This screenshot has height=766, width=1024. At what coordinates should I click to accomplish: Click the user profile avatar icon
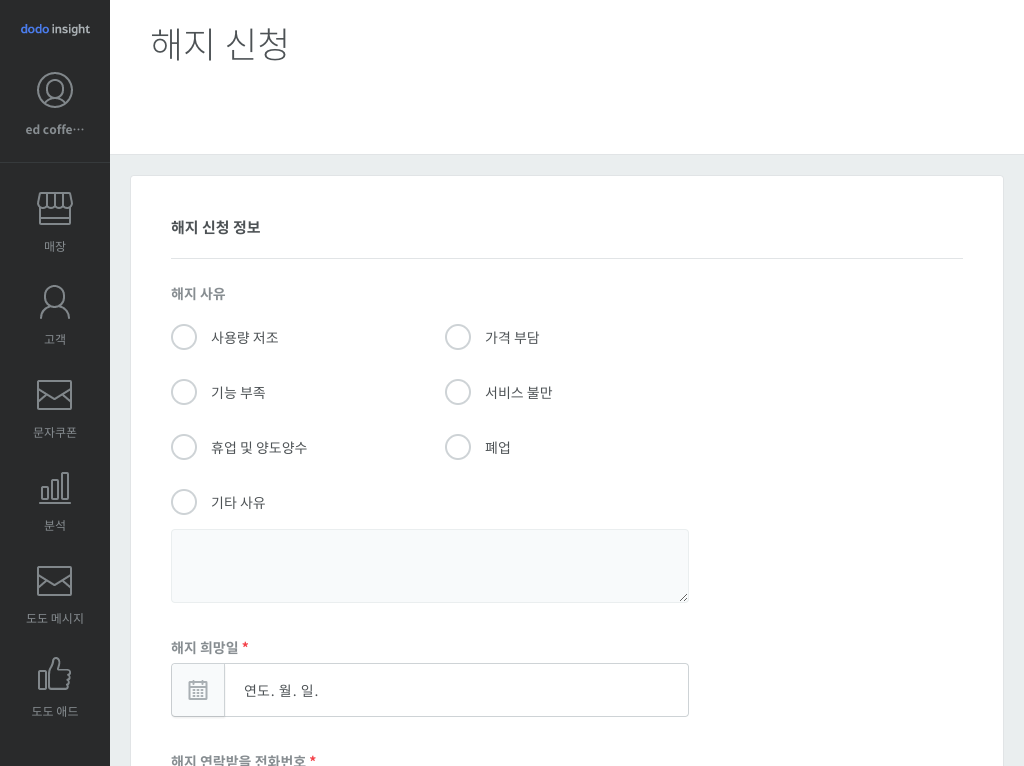(55, 90)
